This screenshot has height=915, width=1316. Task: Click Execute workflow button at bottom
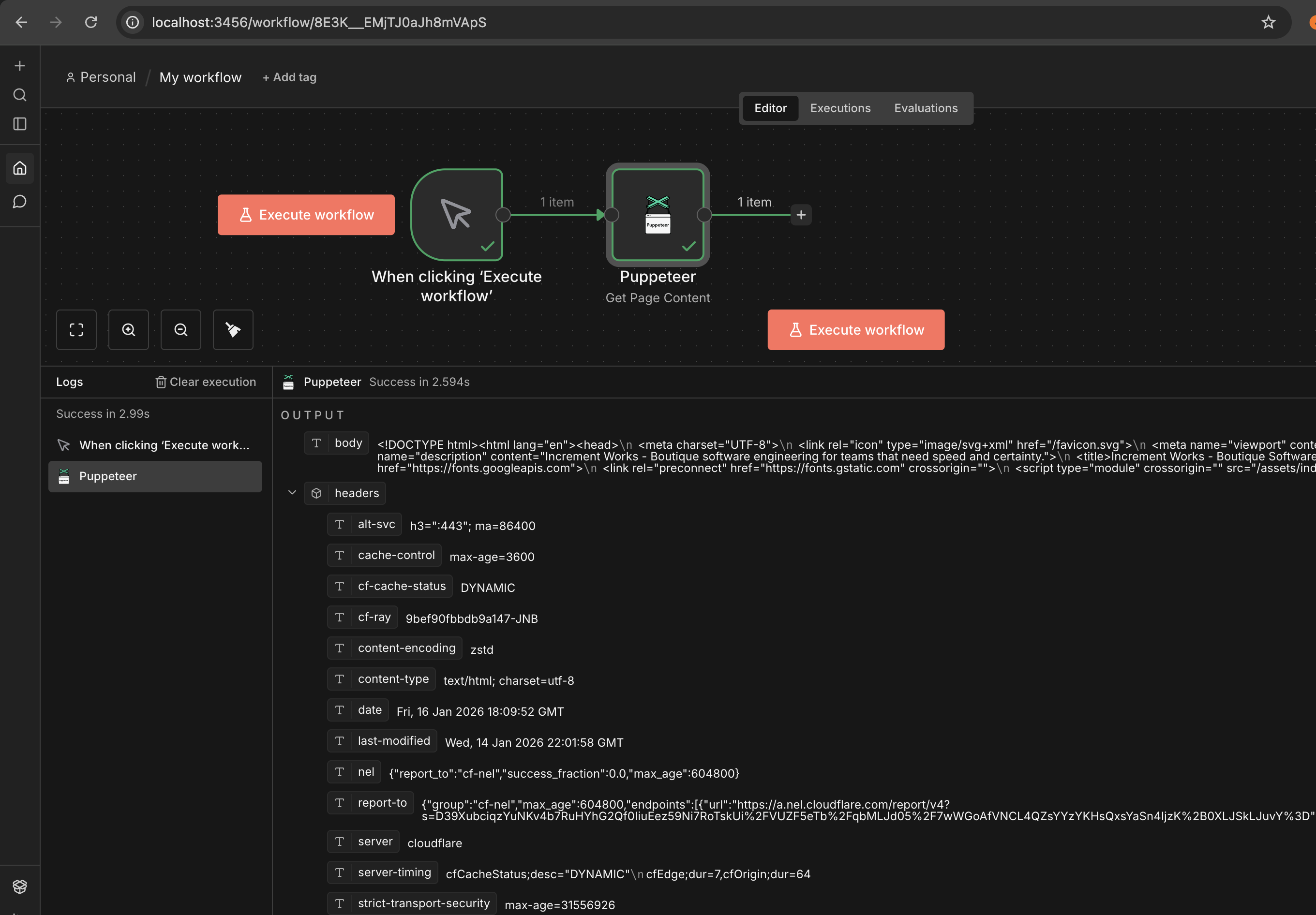pyautogui.click(x=855, y=330)
